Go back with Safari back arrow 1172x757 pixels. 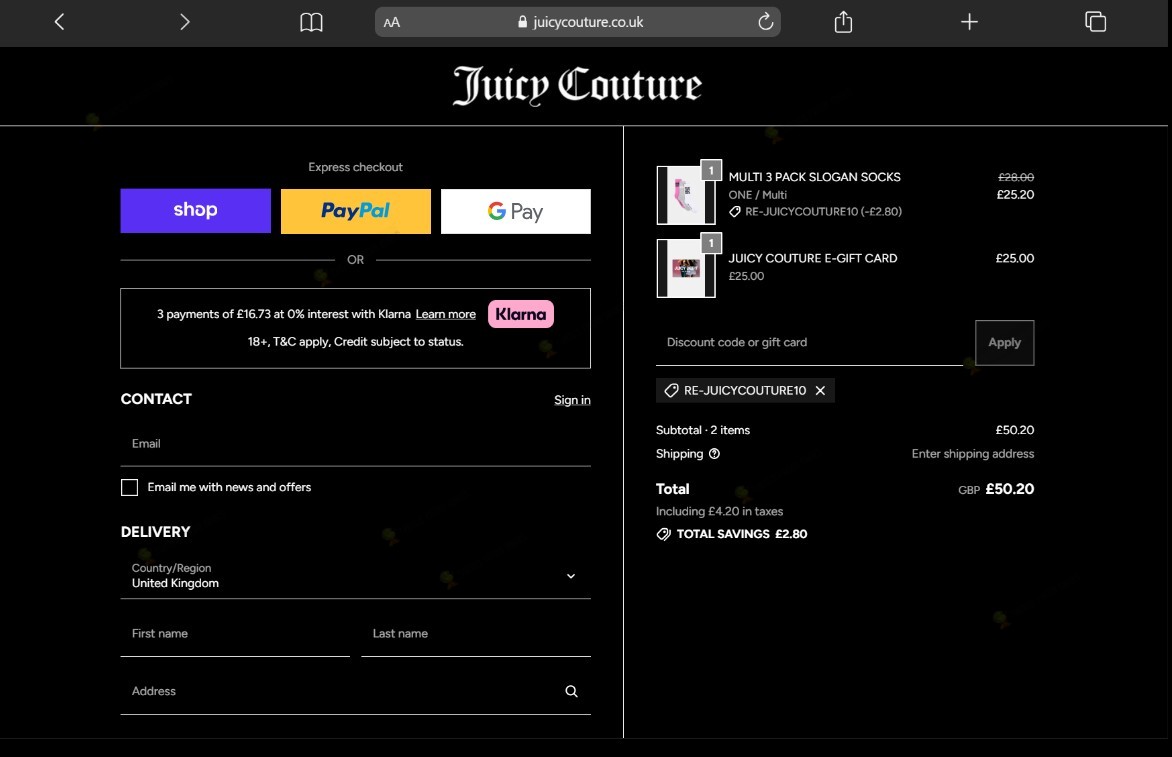[59, 22]
